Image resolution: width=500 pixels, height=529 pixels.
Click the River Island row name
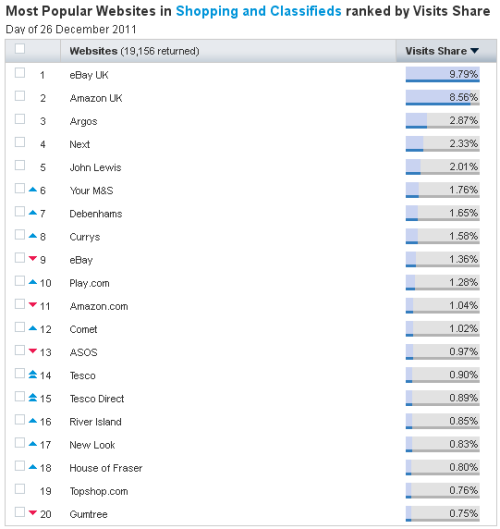95,422
